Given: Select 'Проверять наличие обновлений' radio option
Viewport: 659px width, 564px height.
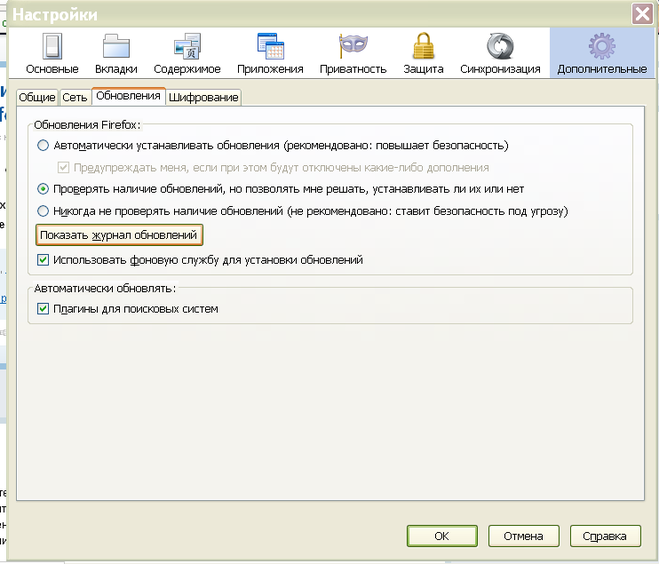Looking at the screenshot, I should 43,189.
